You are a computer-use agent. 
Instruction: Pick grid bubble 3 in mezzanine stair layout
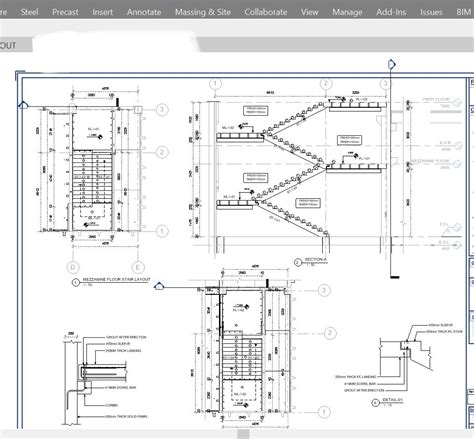coord(162,109)
